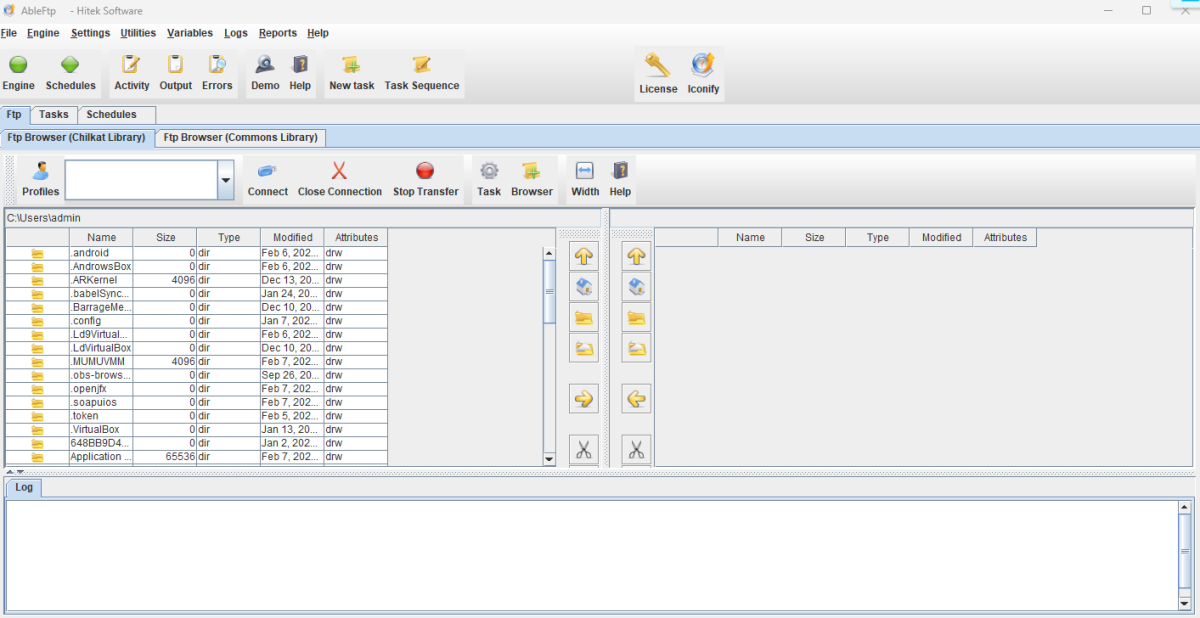Click the Profiles combo box field
This screenshot has height=618, width=1200.
(140, 181)
